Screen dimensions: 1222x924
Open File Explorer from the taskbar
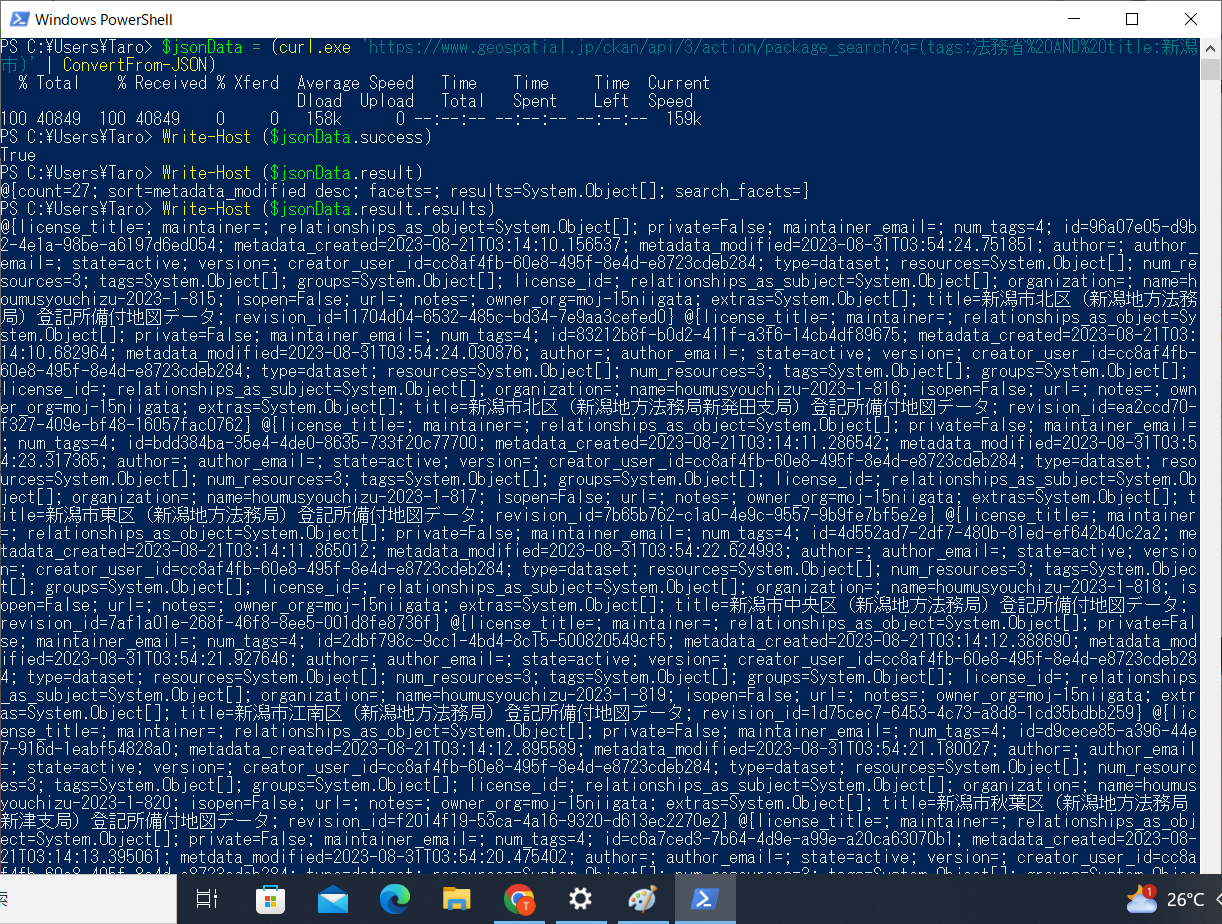tap(457, 899)
